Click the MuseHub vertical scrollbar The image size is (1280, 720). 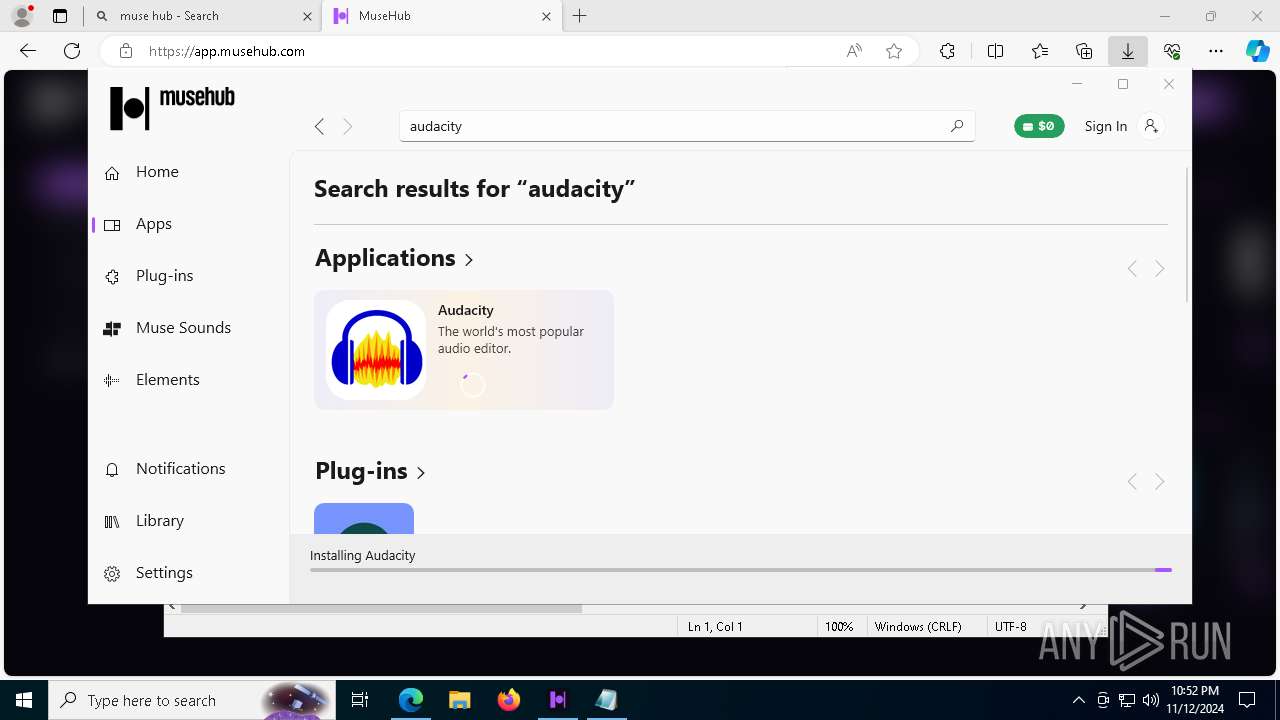pyautogui.click(x=1187, y=235)
